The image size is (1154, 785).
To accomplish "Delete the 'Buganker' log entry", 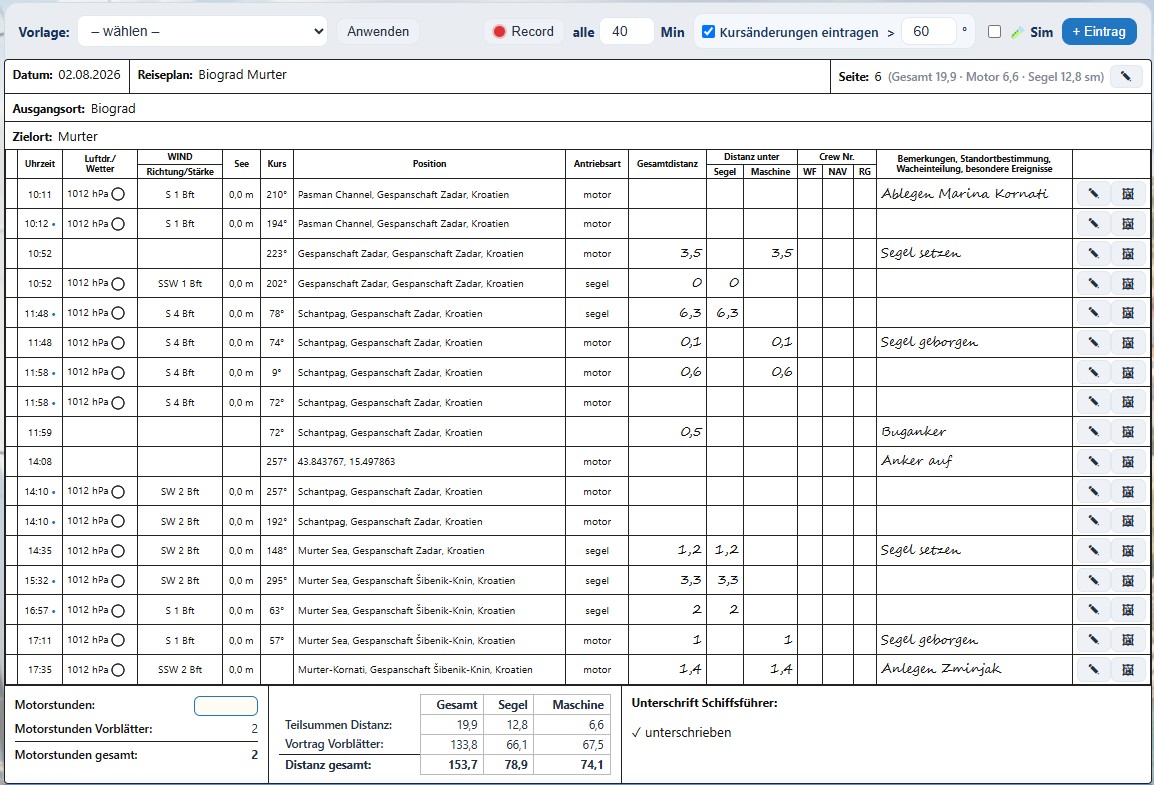I will (1128, 432).
